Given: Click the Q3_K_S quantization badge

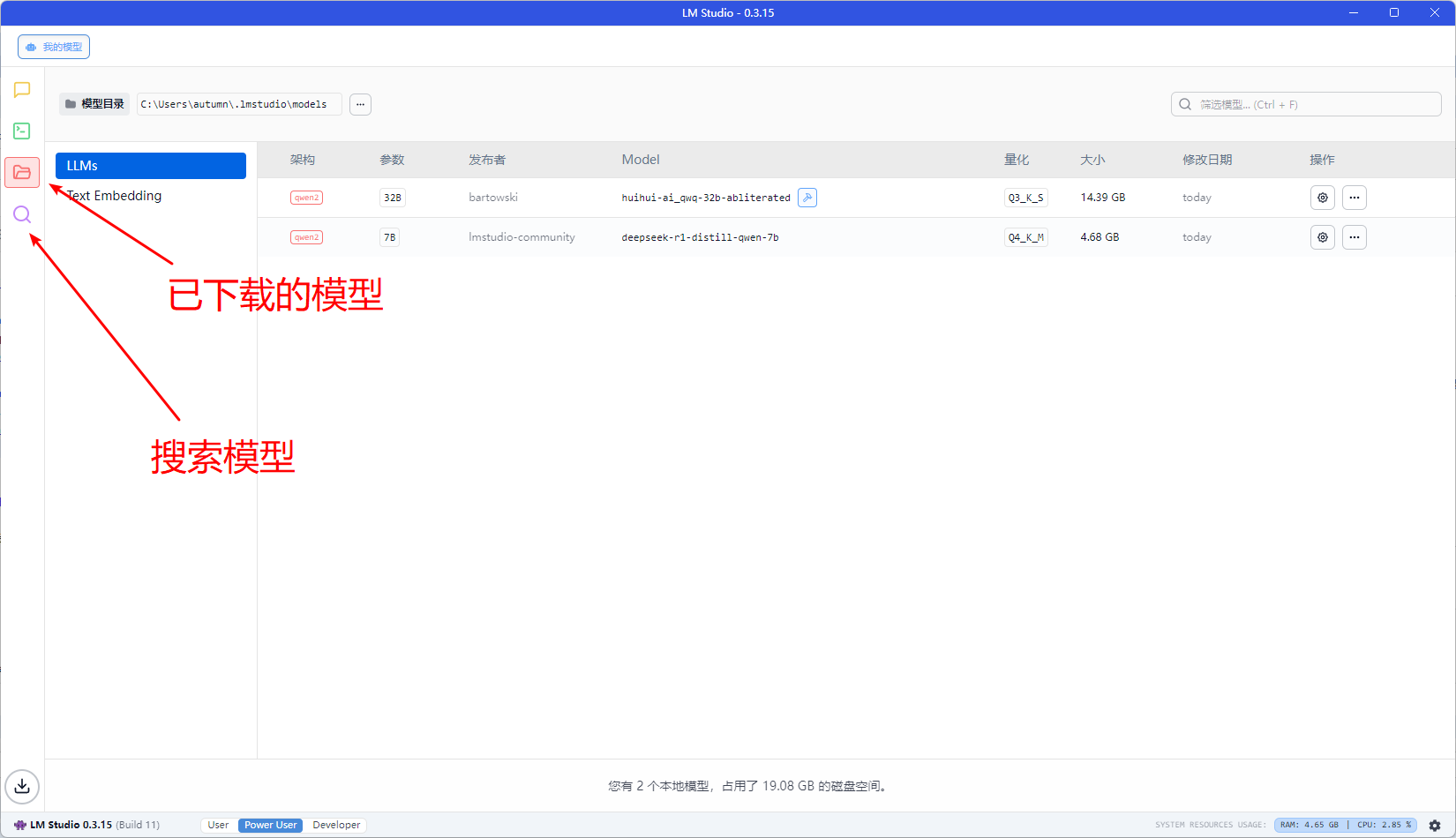Looking at the screenshot, I should point(1026,198).
